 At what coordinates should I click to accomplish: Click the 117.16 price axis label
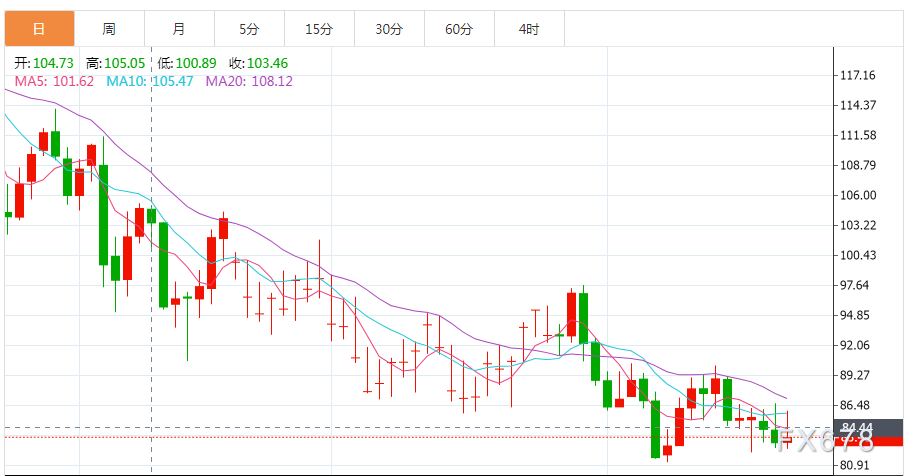(858, 75)
